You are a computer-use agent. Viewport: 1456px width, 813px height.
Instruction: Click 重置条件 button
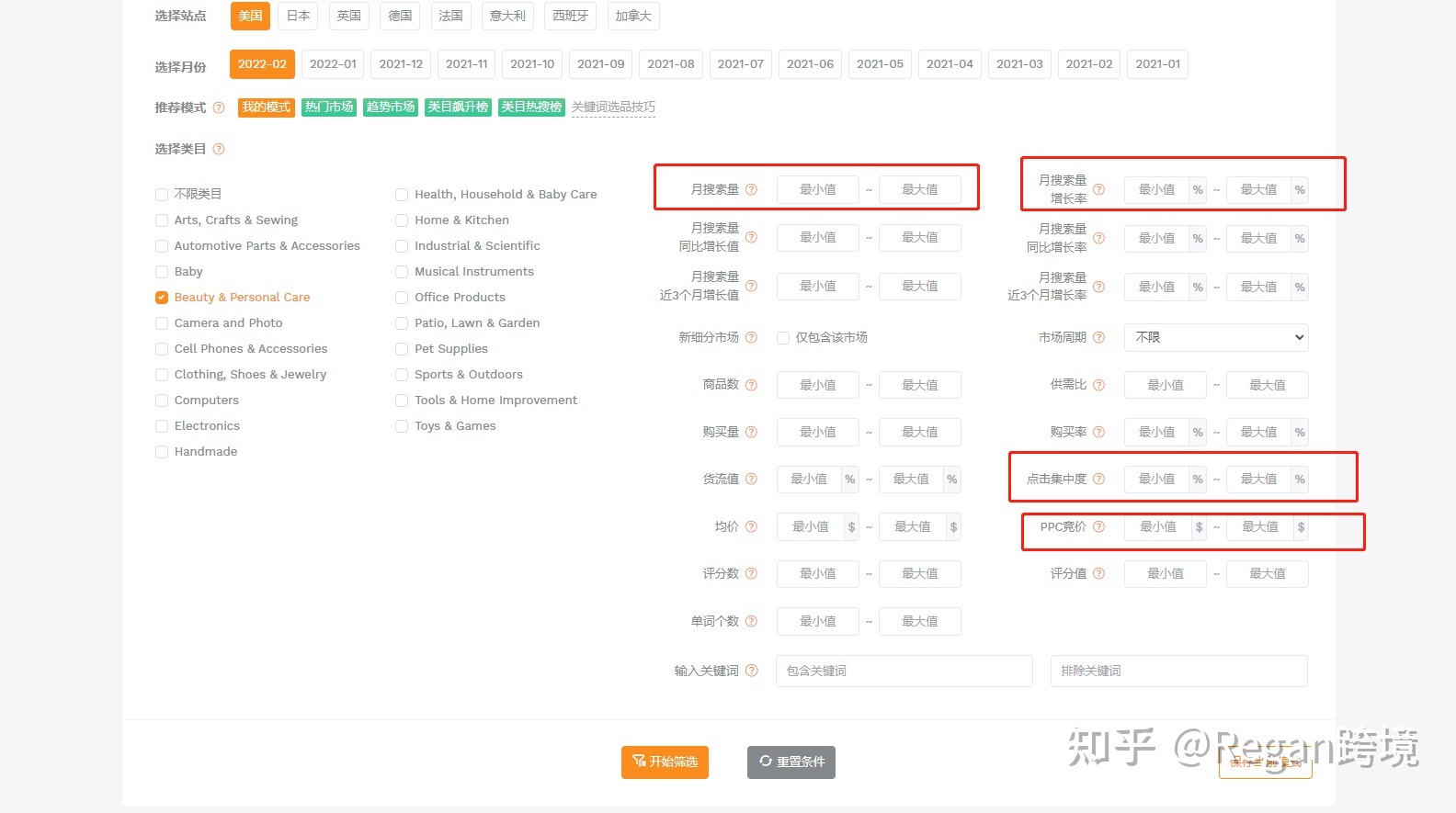tap(791, 762)
